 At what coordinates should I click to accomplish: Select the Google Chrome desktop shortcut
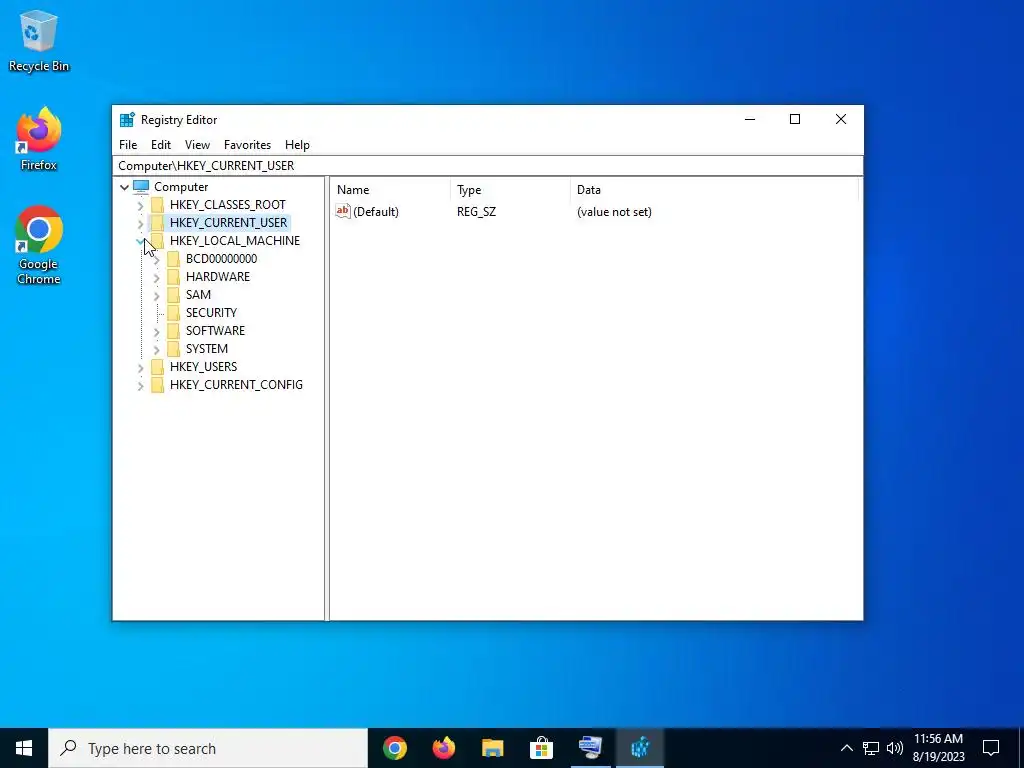(39, 246)
